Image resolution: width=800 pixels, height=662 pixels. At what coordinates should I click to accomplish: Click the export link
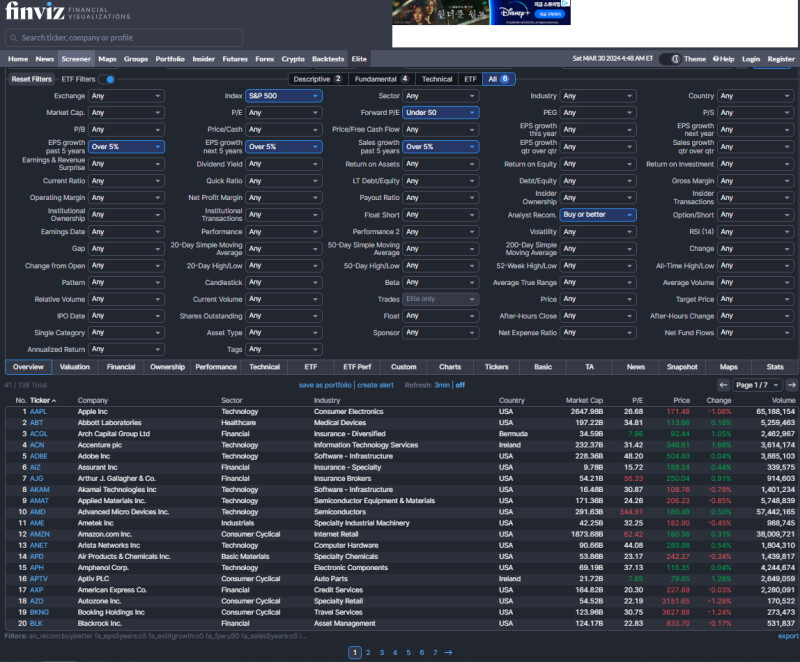(788, 636)
